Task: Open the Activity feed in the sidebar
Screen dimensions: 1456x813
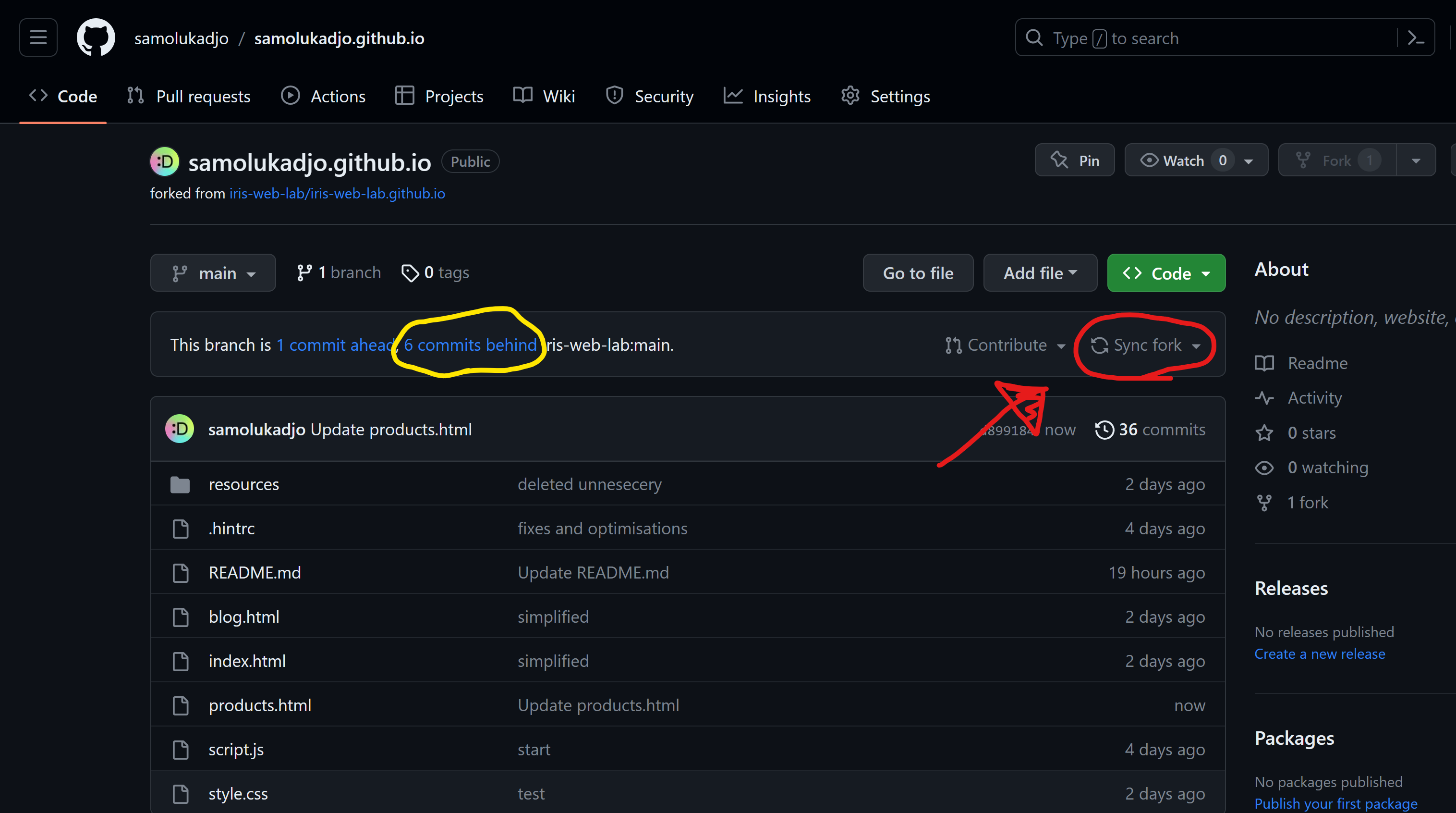Action: [1313, 397]
